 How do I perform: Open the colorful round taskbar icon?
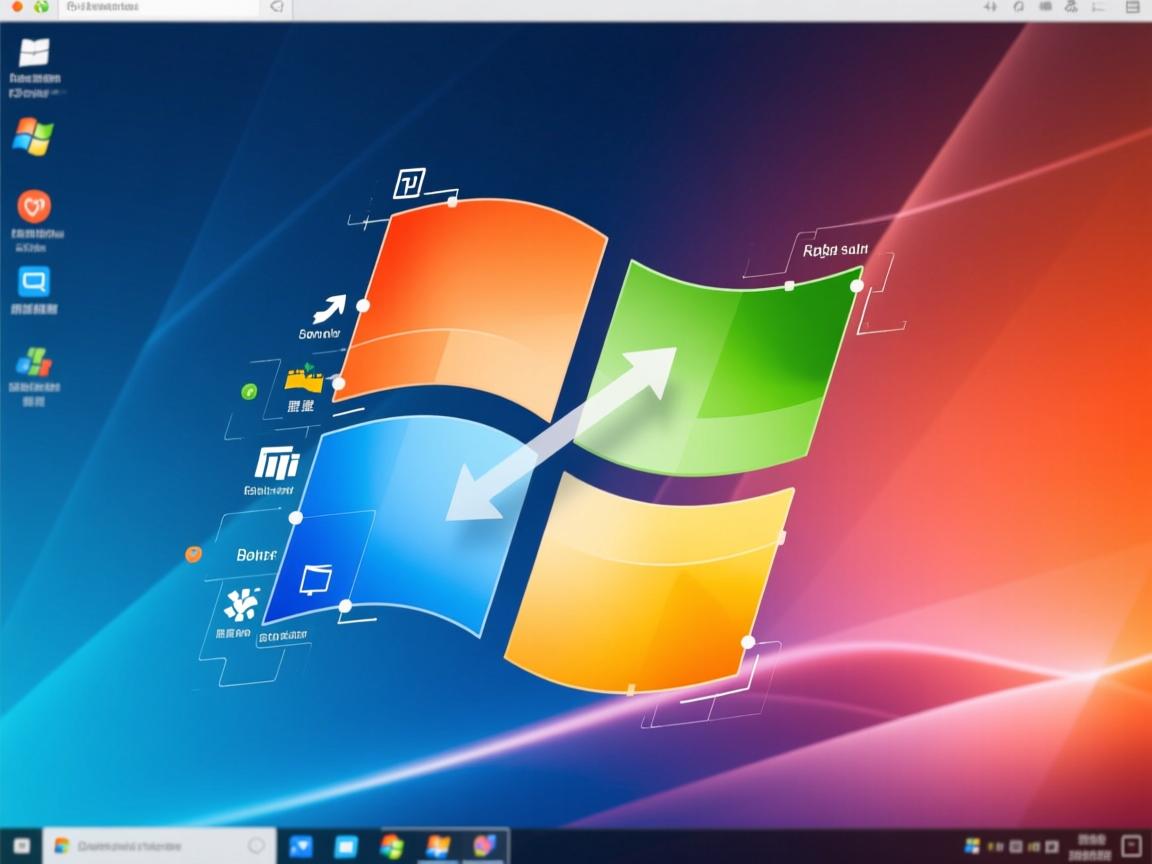tap(392, 847)
